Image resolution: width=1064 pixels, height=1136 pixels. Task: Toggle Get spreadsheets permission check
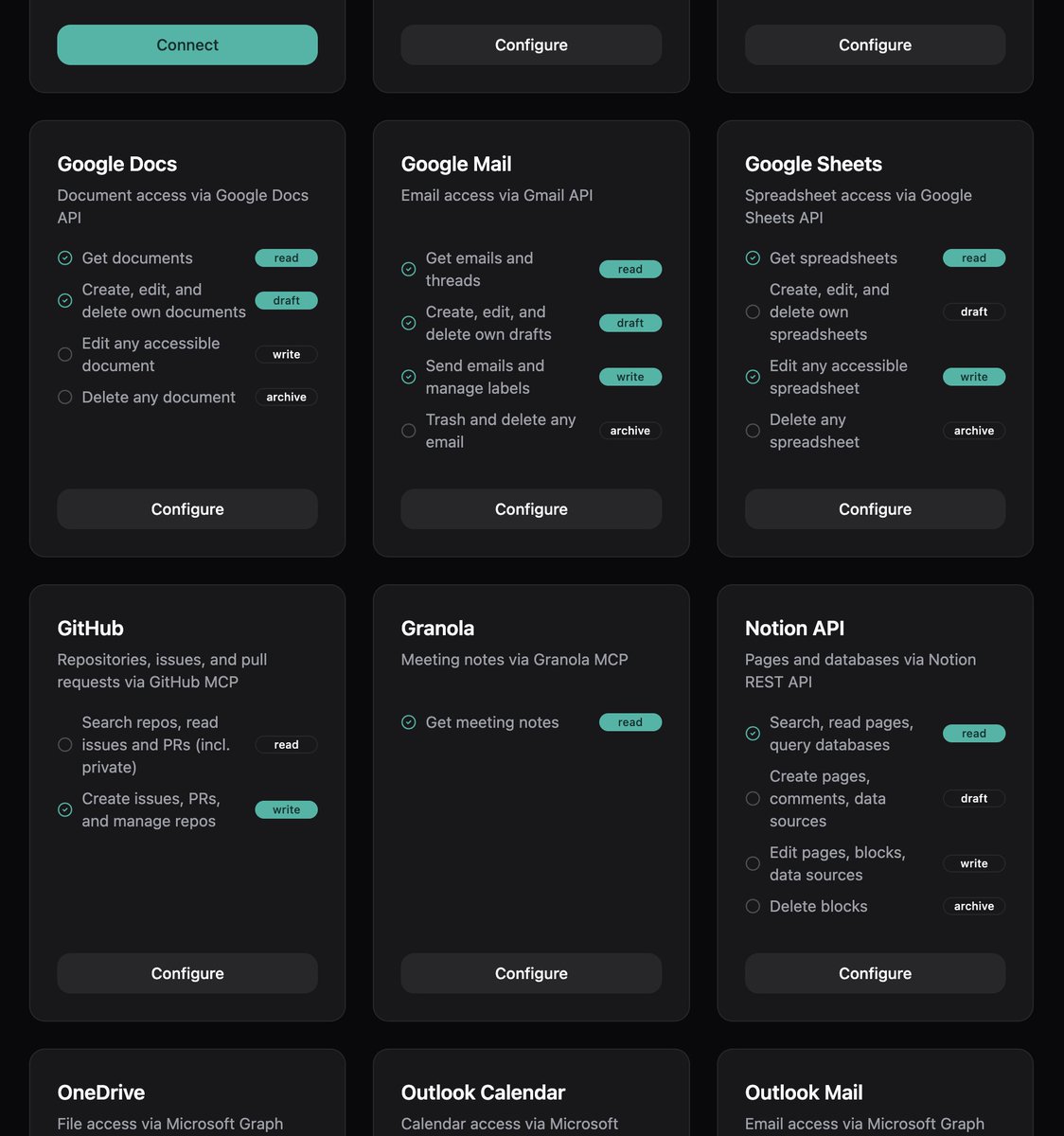click(753, 258)
